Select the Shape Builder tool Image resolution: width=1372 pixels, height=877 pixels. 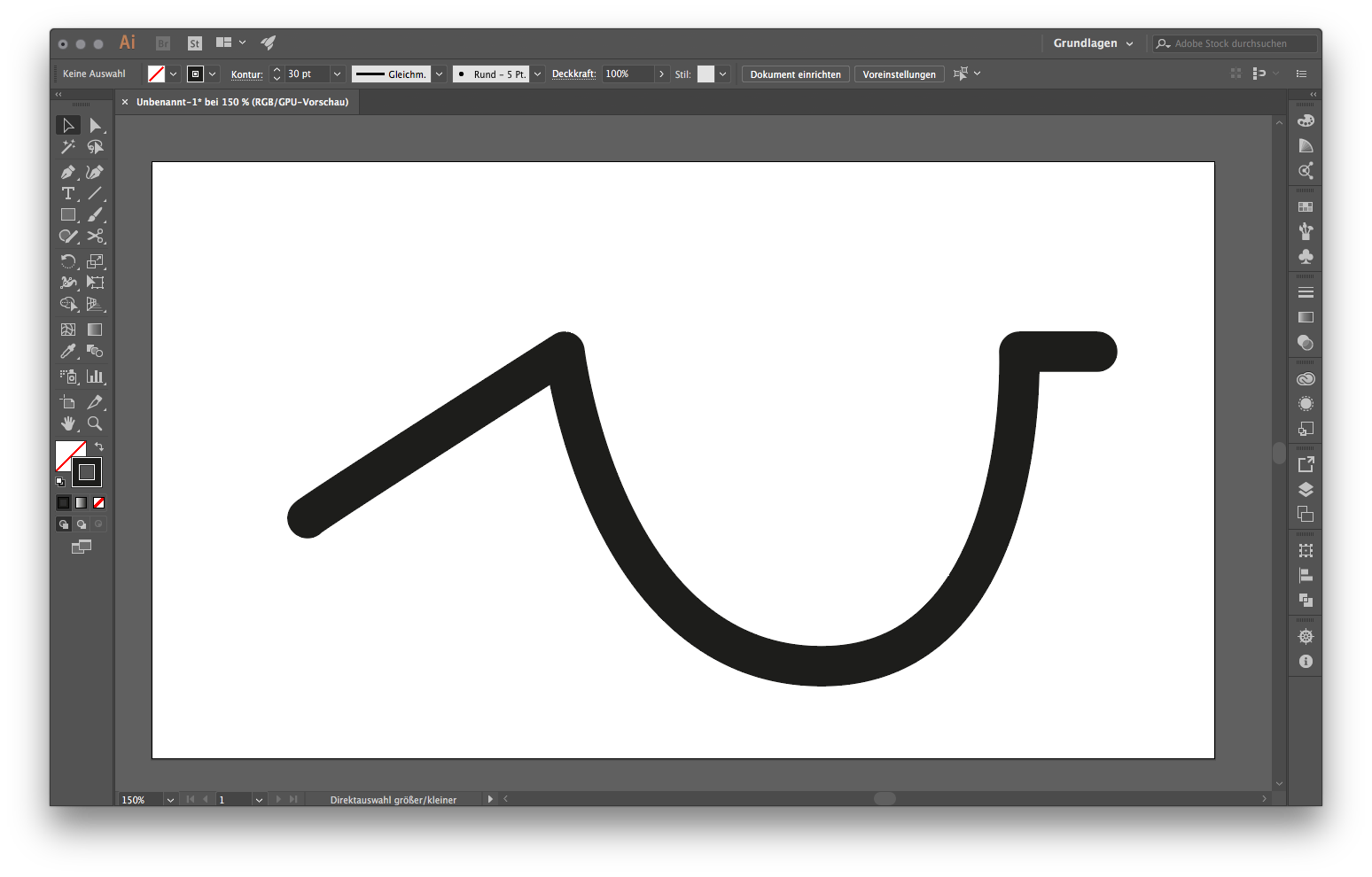[x=68, y=304]
